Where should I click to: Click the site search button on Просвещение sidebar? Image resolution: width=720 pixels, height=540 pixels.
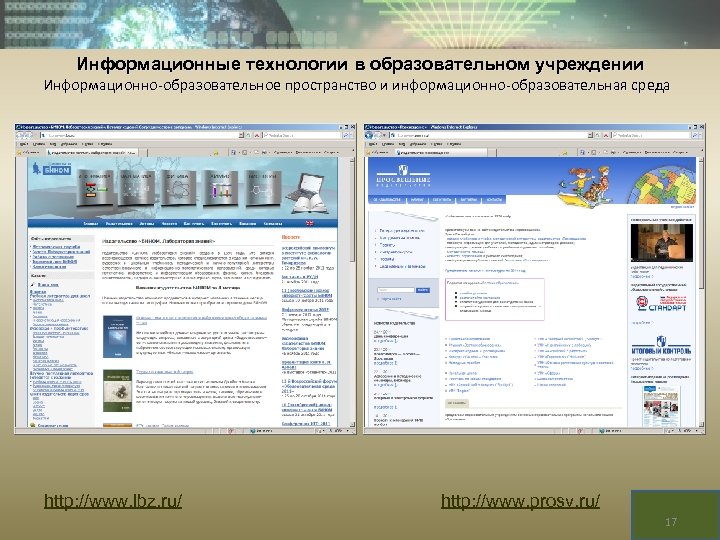tap(422, 290)
